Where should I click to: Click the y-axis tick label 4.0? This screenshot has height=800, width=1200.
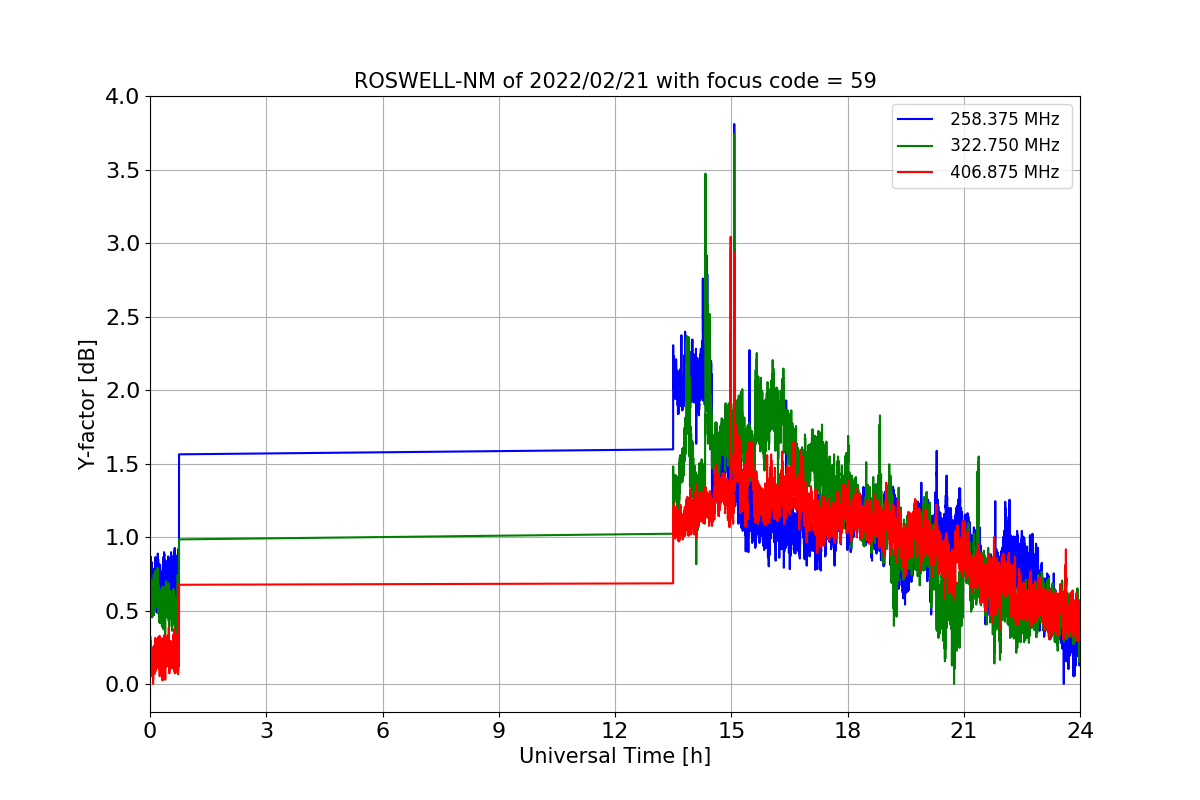click(x=124, y=97)
